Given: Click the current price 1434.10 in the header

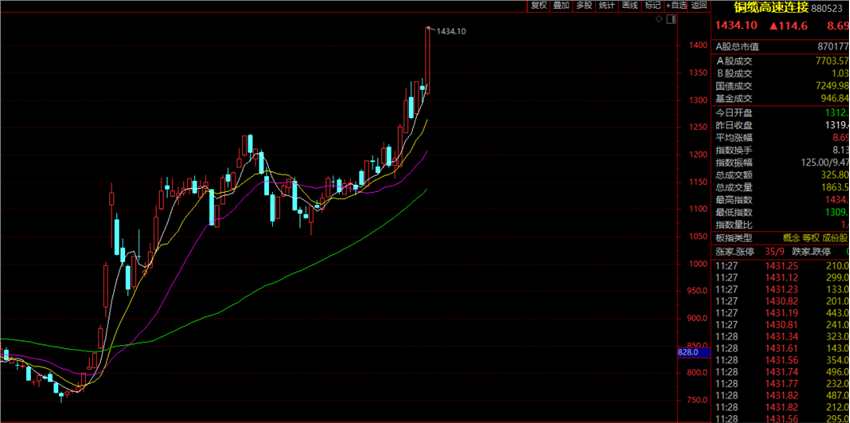Looking at the screenshot, I should pyautogui.click(x=736, y=25).
